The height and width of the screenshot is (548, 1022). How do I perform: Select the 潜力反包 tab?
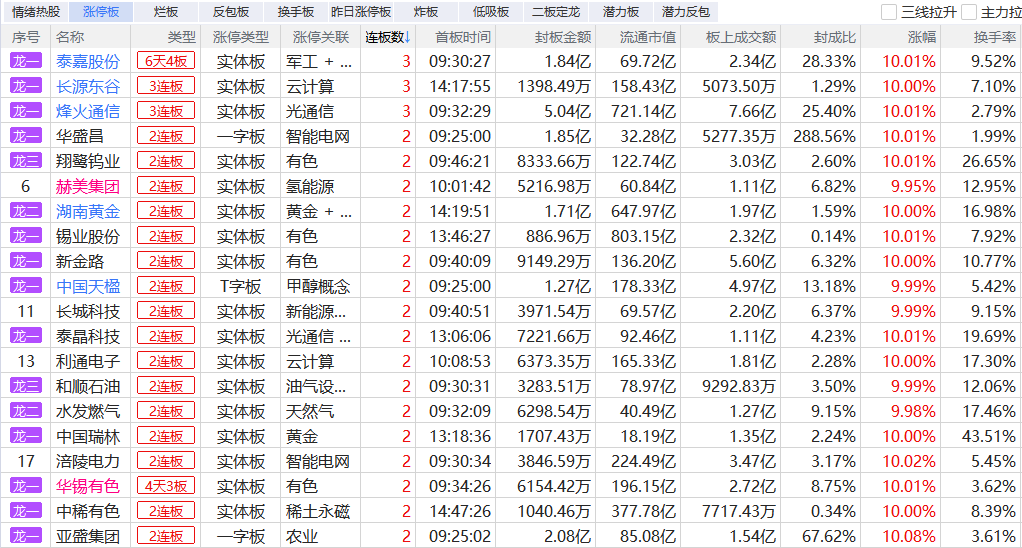tap(686, 12)
